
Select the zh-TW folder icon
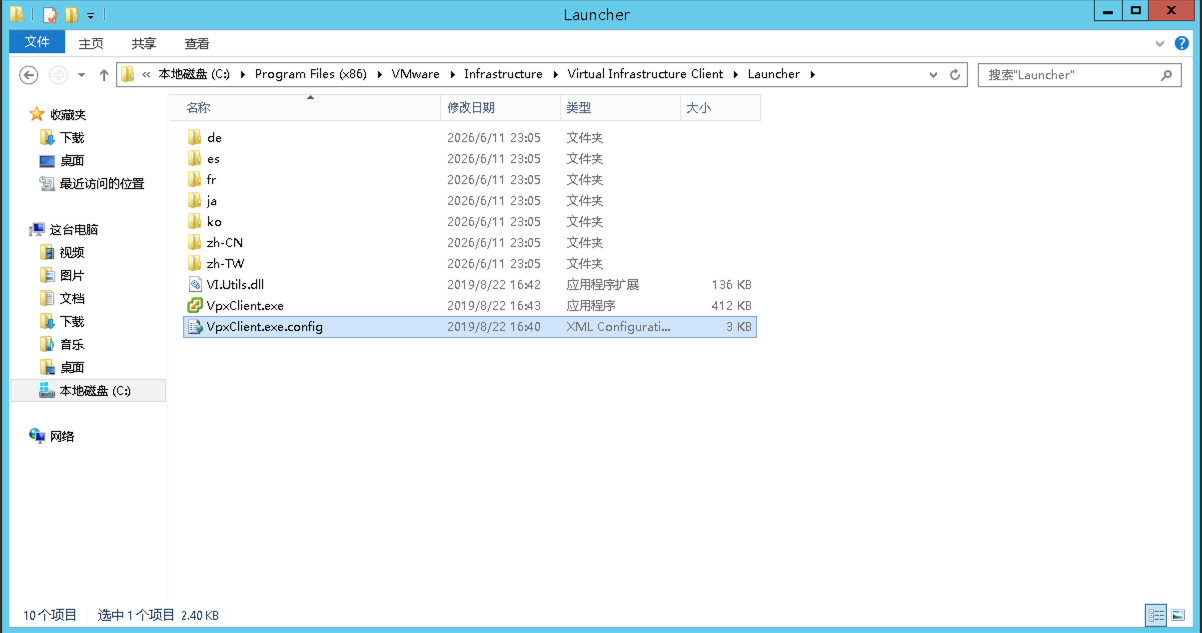tap(195, 263)
